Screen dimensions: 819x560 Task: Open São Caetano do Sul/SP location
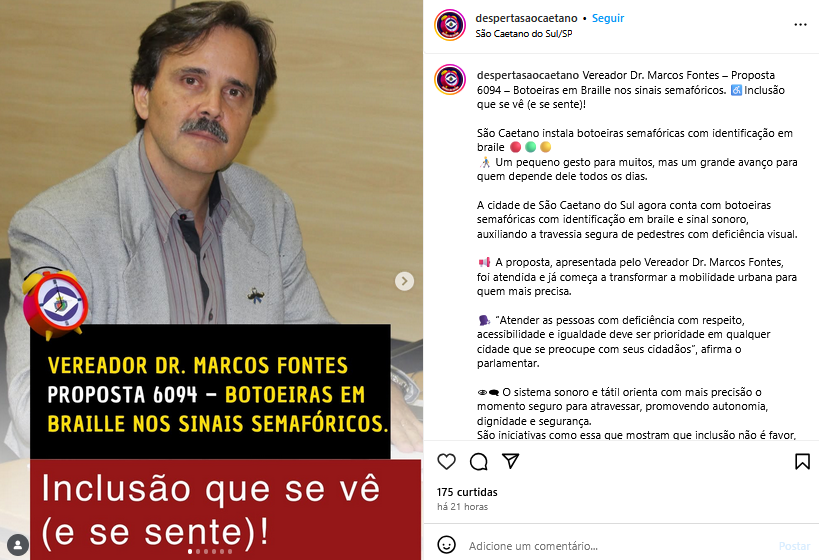pyautogui.click(x=524, y=33)
